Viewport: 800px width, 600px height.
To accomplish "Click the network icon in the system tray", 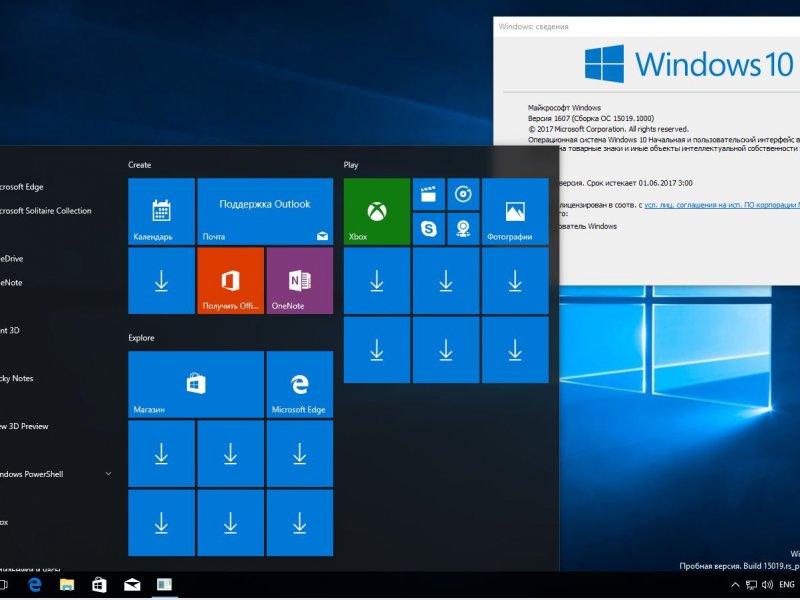I will point(751,585).
